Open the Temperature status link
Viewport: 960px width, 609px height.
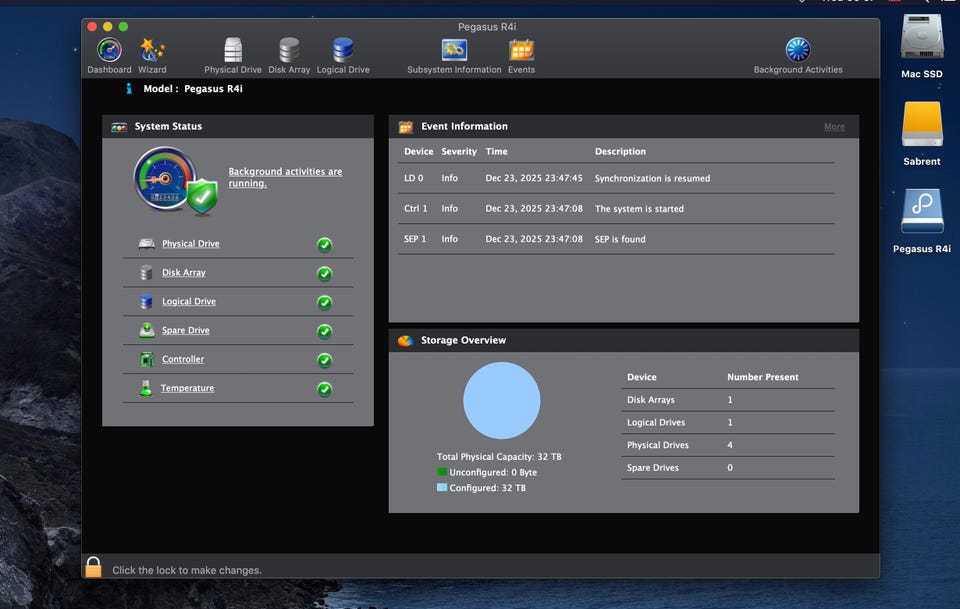(187, 388)
